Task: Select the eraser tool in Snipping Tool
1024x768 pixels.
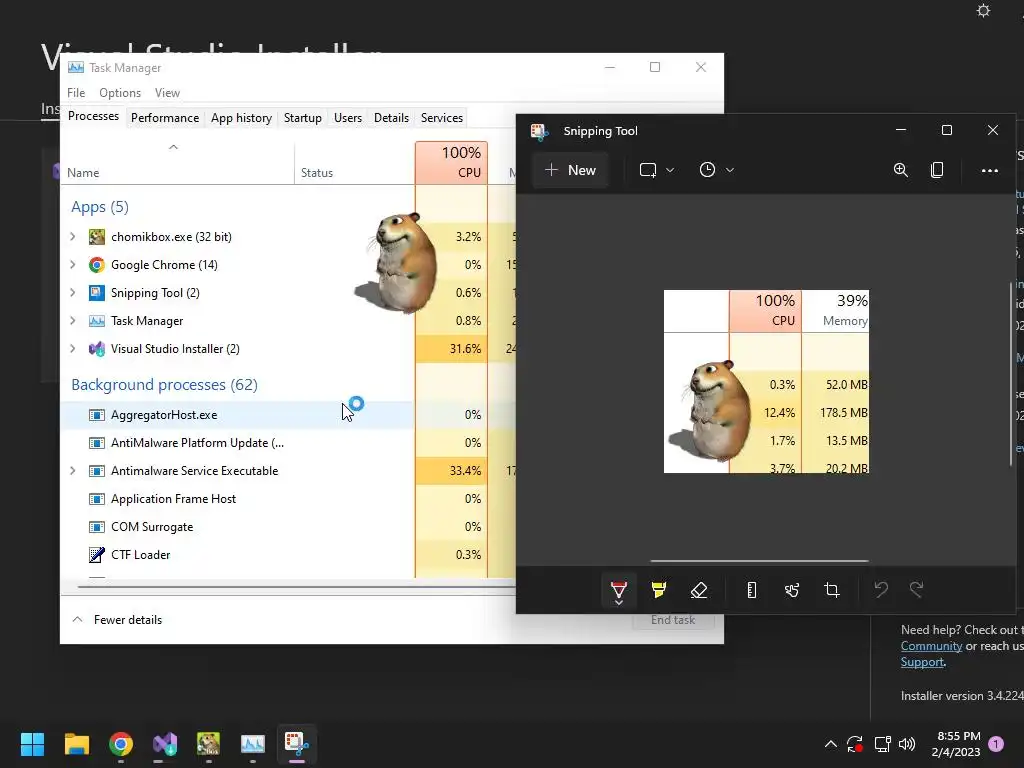Action: coord(699,590)
